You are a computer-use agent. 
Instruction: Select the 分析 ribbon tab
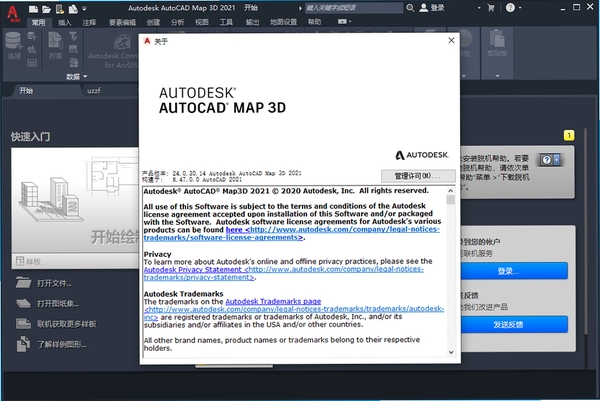pos(178,22)
